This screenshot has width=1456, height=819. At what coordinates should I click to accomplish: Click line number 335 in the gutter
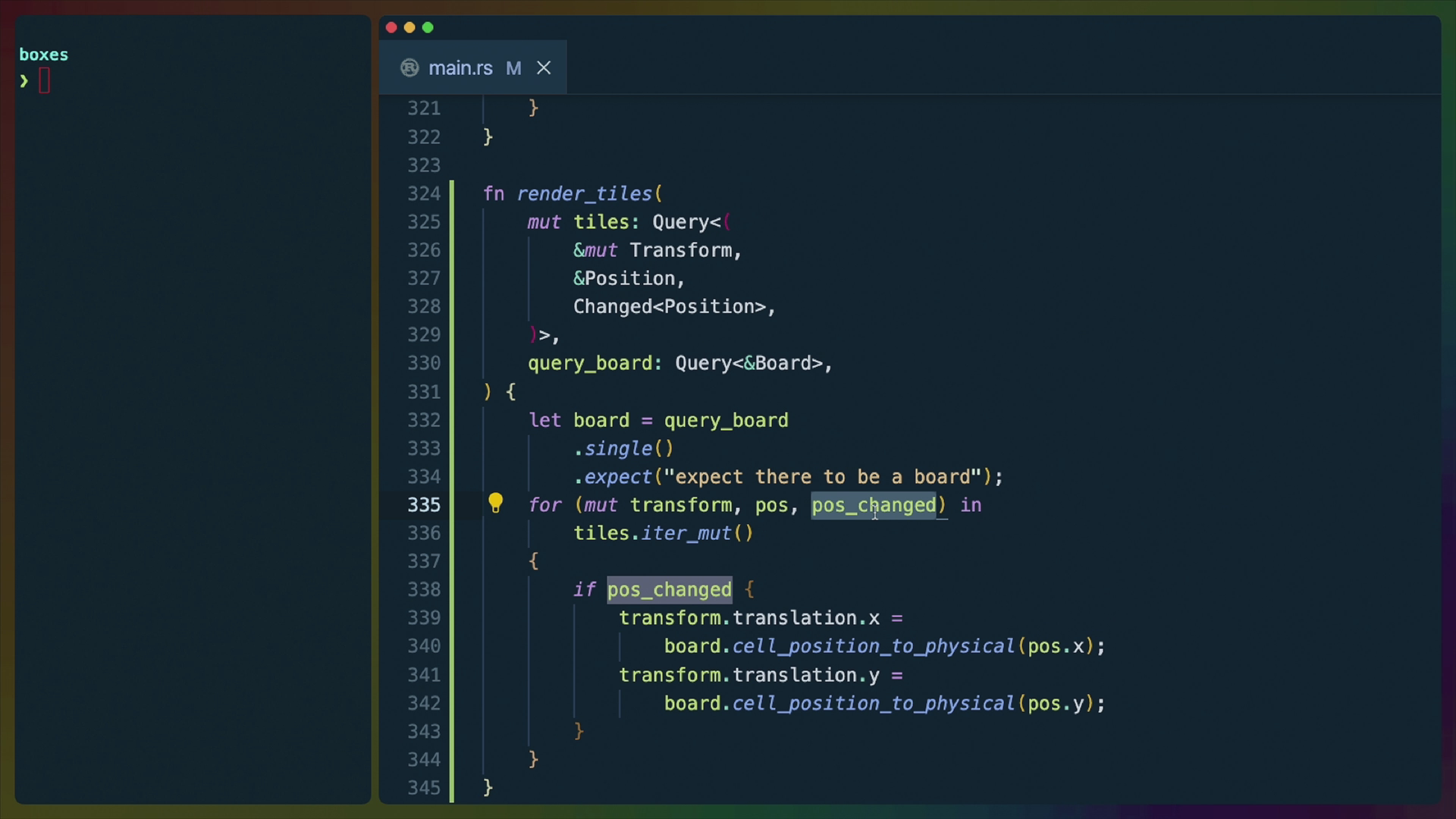tap(424, 504)
